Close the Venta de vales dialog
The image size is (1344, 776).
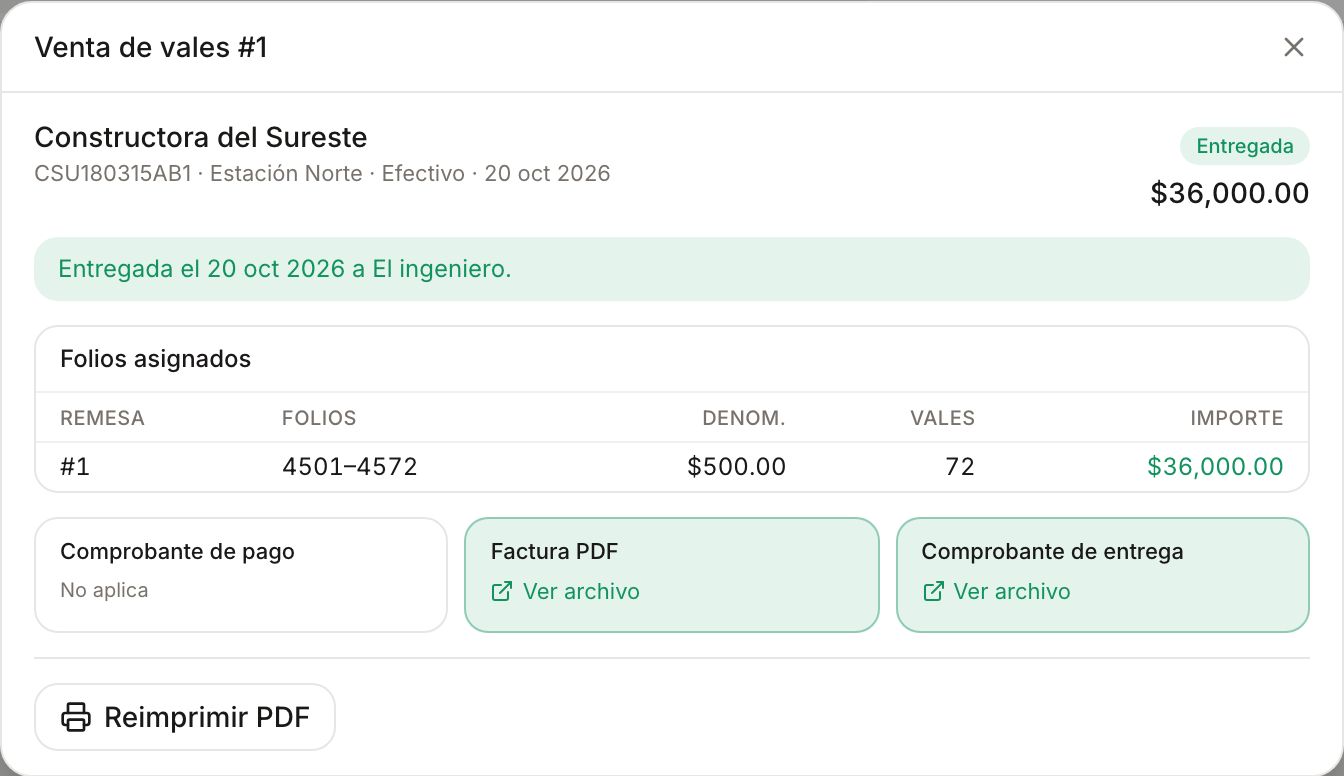1294,47
